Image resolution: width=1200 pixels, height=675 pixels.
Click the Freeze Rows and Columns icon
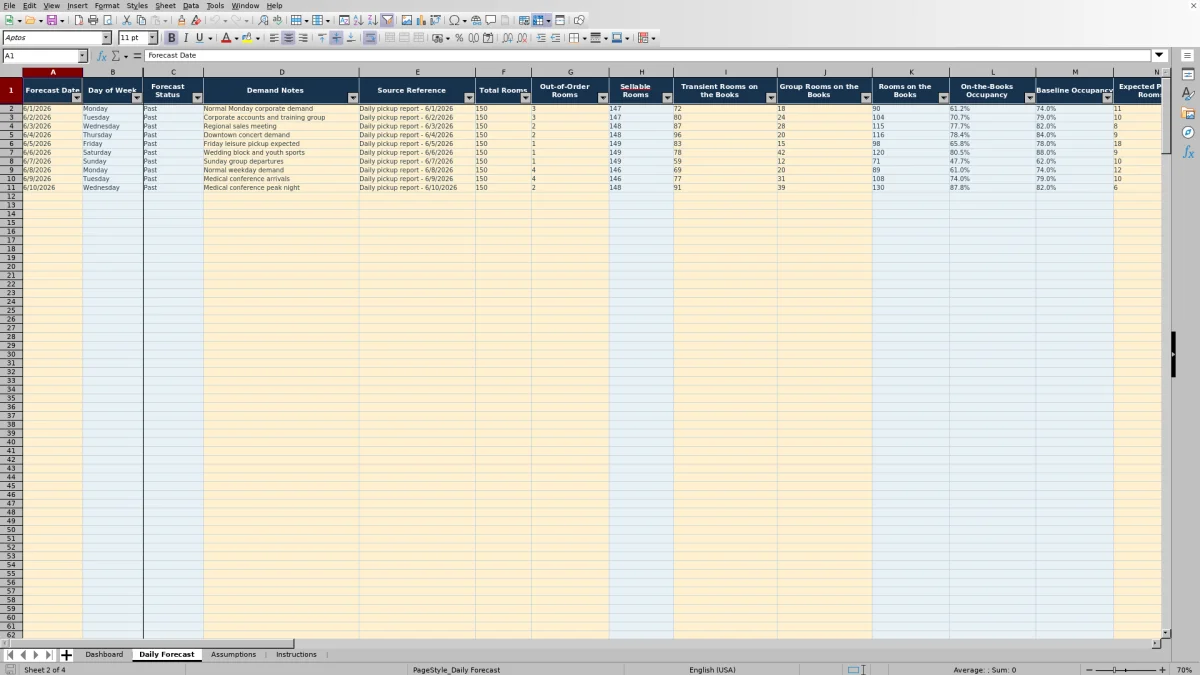[x=538, y=20]
